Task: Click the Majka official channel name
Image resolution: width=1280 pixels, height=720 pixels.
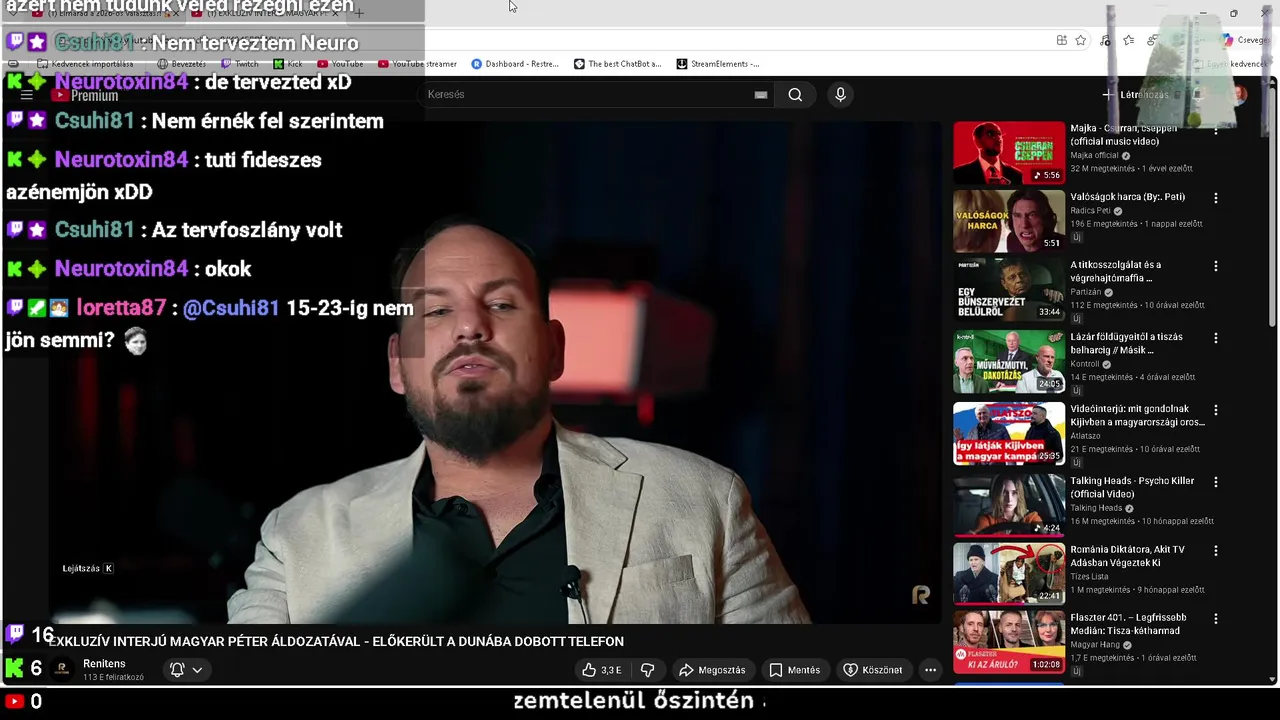Action: 1094,156
